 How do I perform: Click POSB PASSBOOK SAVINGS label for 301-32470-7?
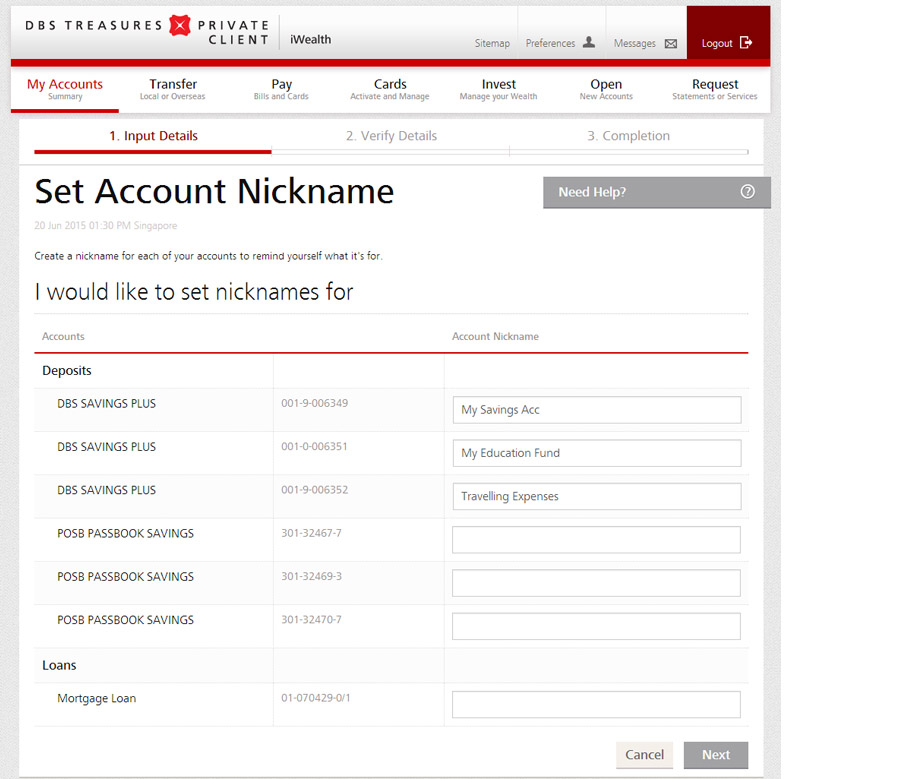coord(125,620)
